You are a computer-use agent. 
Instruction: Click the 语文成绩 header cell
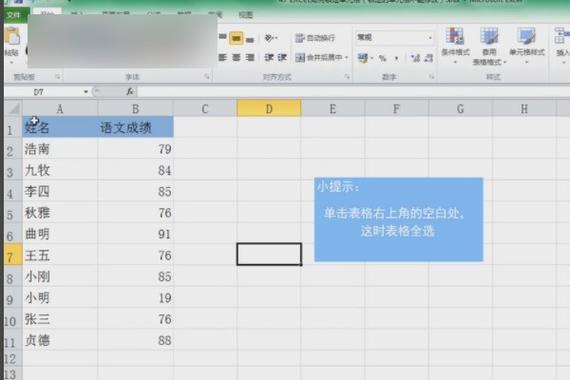click(x=136, y=127)
